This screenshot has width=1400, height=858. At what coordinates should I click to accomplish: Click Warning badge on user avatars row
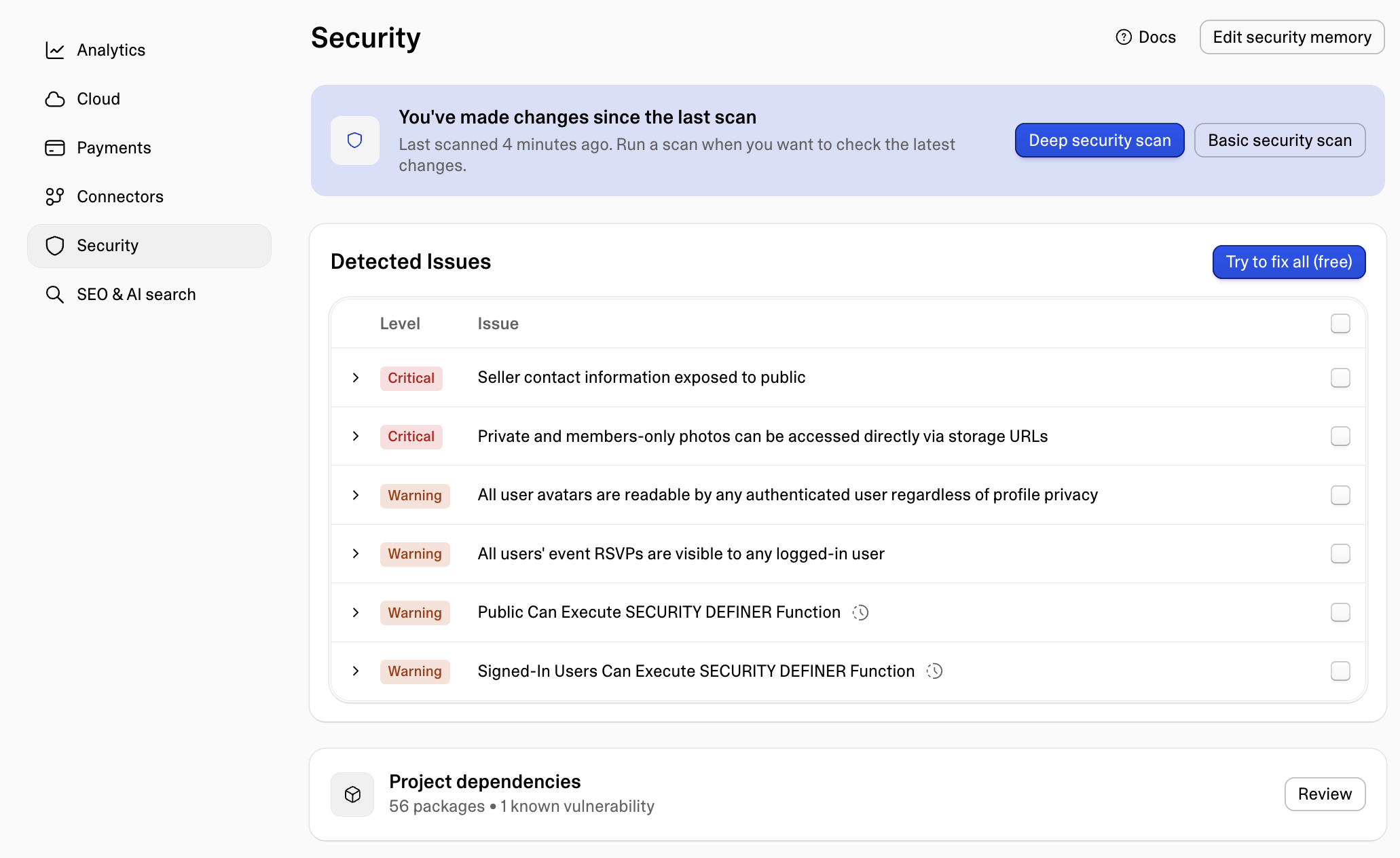(x=415, y=496)
